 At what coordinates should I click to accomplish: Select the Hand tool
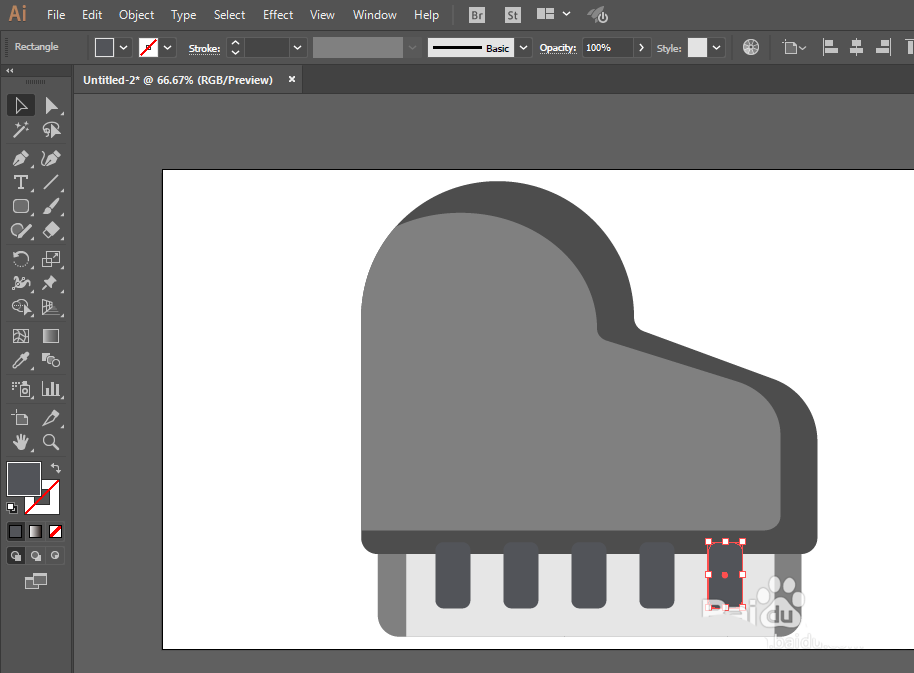(20, 441)
